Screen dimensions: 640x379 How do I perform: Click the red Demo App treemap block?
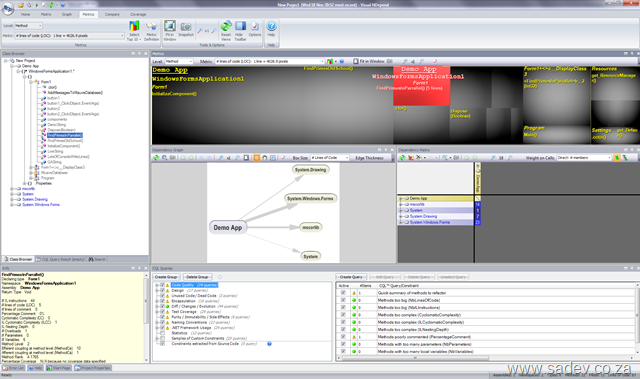tap(422, 86)
